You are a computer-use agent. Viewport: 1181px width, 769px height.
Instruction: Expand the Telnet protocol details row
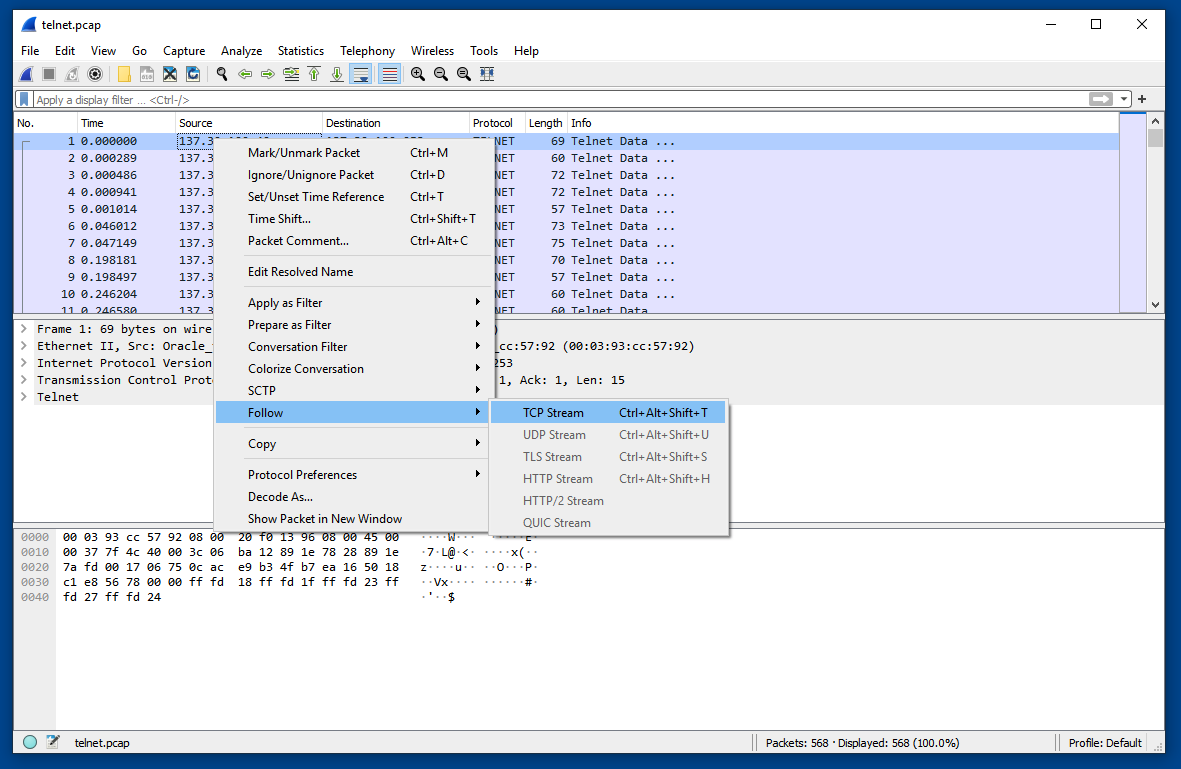pyautogui.click(x=24, y=397)
